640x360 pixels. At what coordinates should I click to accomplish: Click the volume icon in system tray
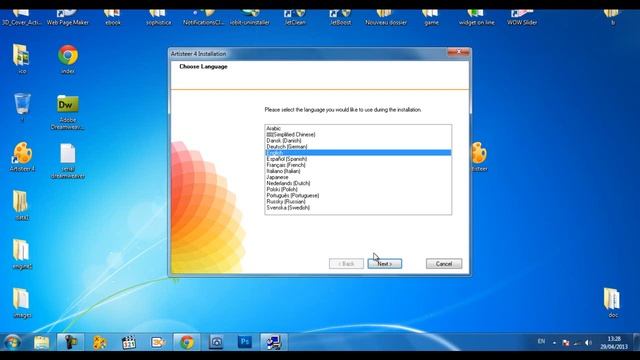[588, 342]
